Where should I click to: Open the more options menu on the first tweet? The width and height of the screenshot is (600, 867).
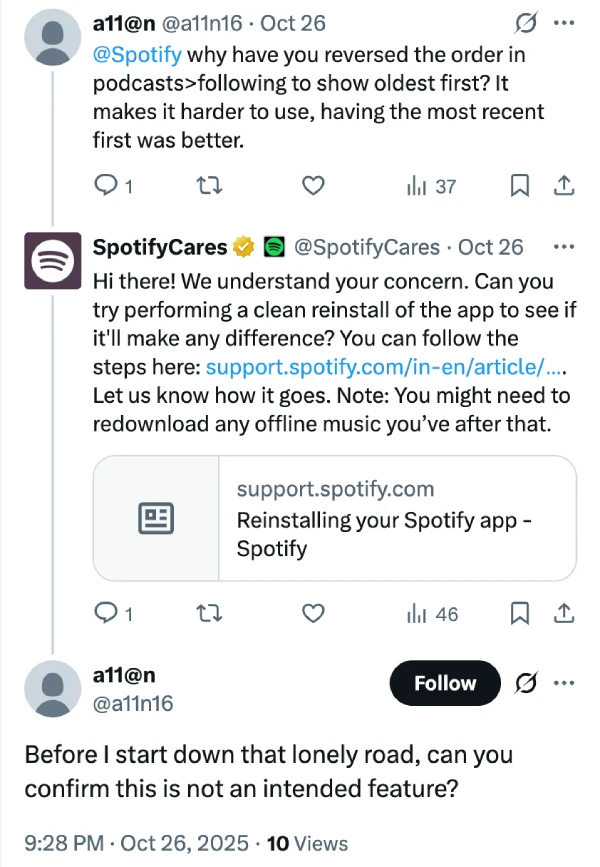(564, 22)
